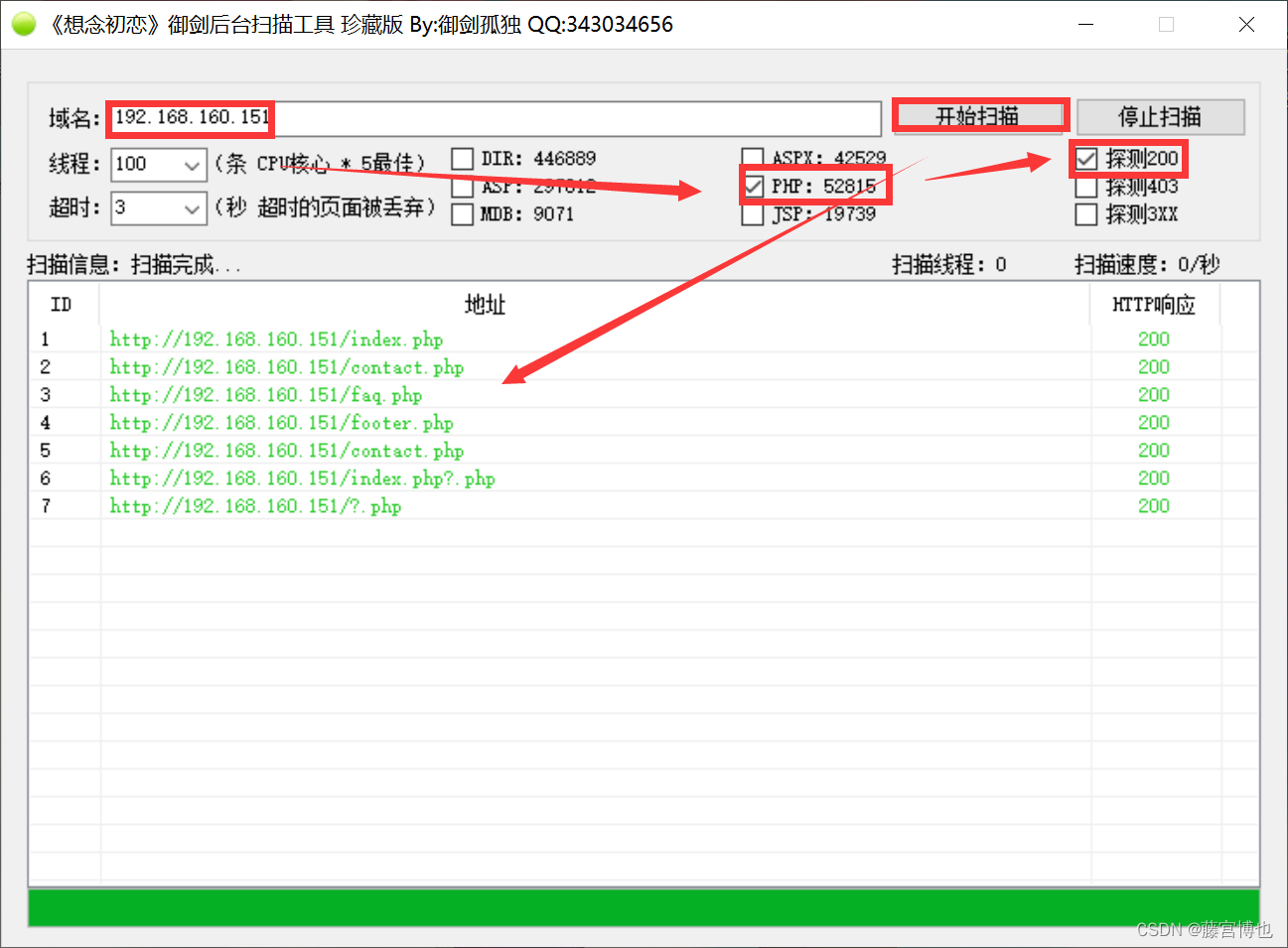
Task: Tick the JSP: 19739 checkbox
Action: (x=754, y=214)
